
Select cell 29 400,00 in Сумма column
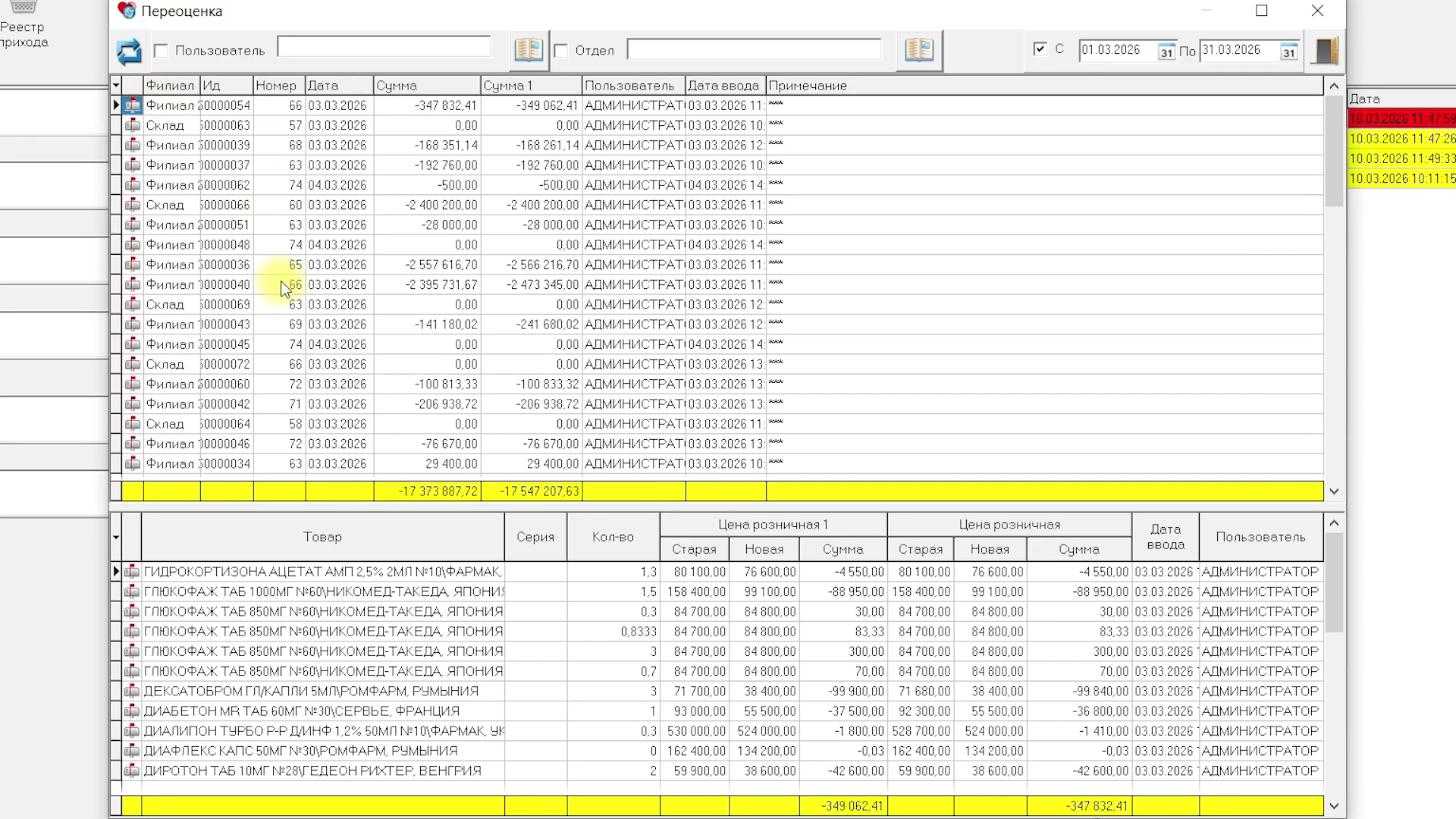[x=427, y=463]
